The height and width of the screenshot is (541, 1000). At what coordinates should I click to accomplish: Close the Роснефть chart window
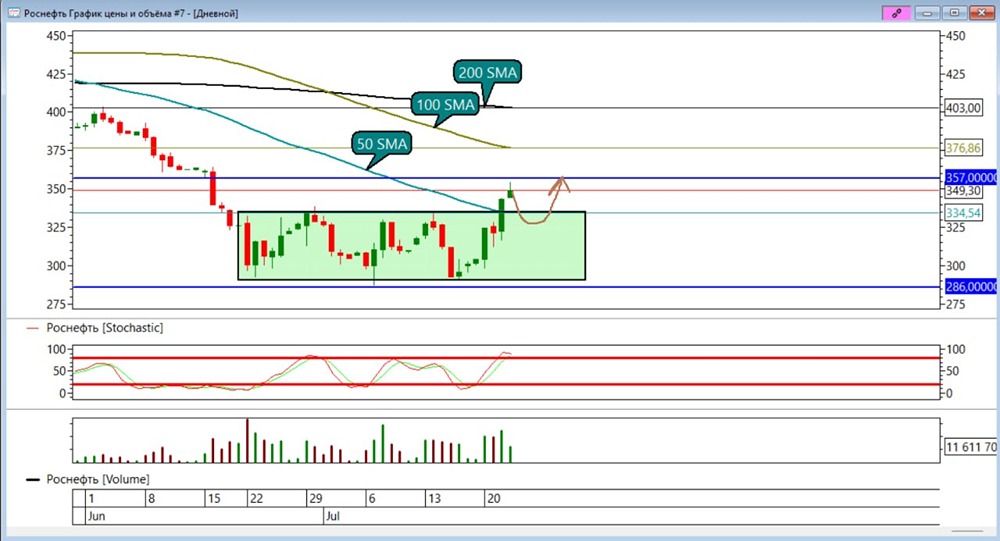(x=982, y=13)
